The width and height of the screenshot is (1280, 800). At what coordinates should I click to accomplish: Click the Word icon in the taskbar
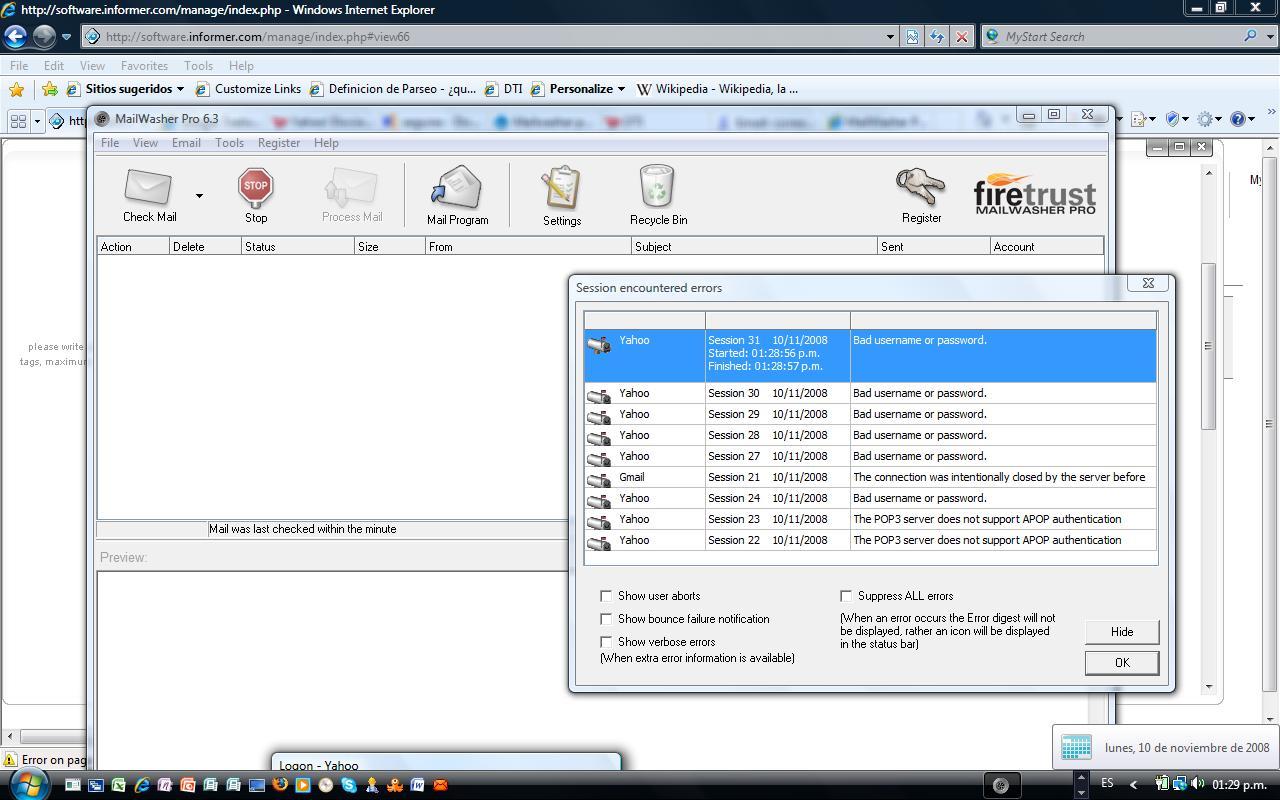click(x=417, y=785)
